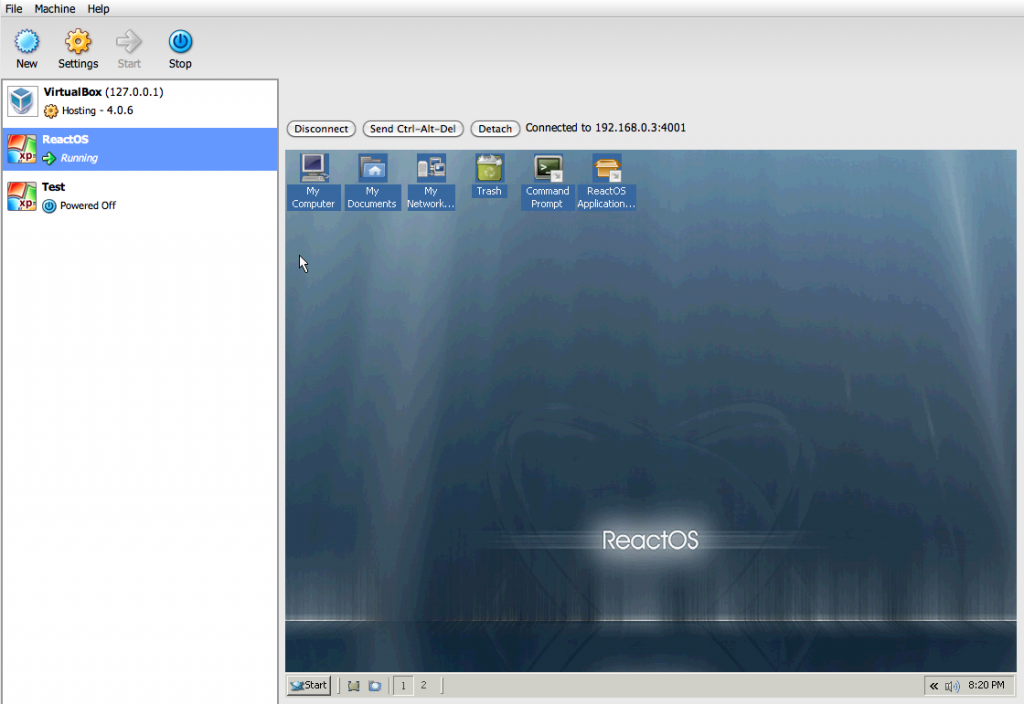Click Send Ctrl-Alt-Del button
Screen dimensions: 1024x704
[x=413, y=129]
